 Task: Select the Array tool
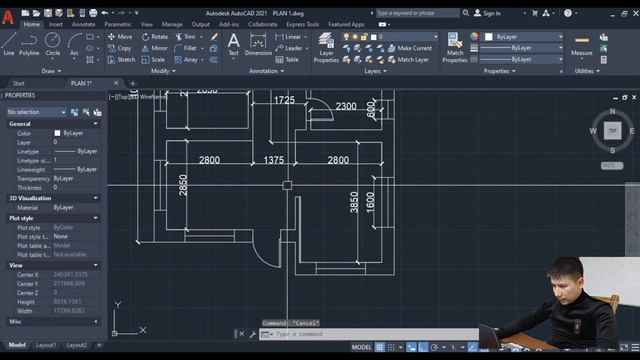point(186,60)
